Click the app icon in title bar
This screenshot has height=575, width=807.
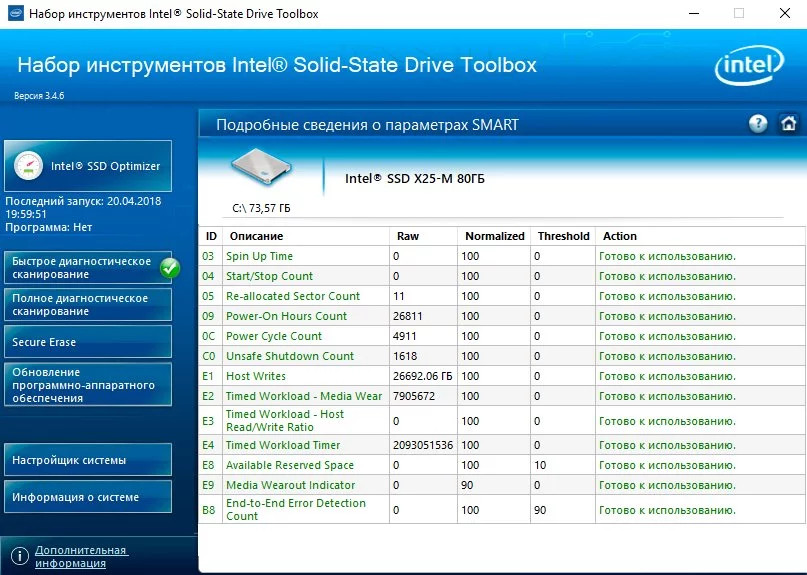click(15, 13)
